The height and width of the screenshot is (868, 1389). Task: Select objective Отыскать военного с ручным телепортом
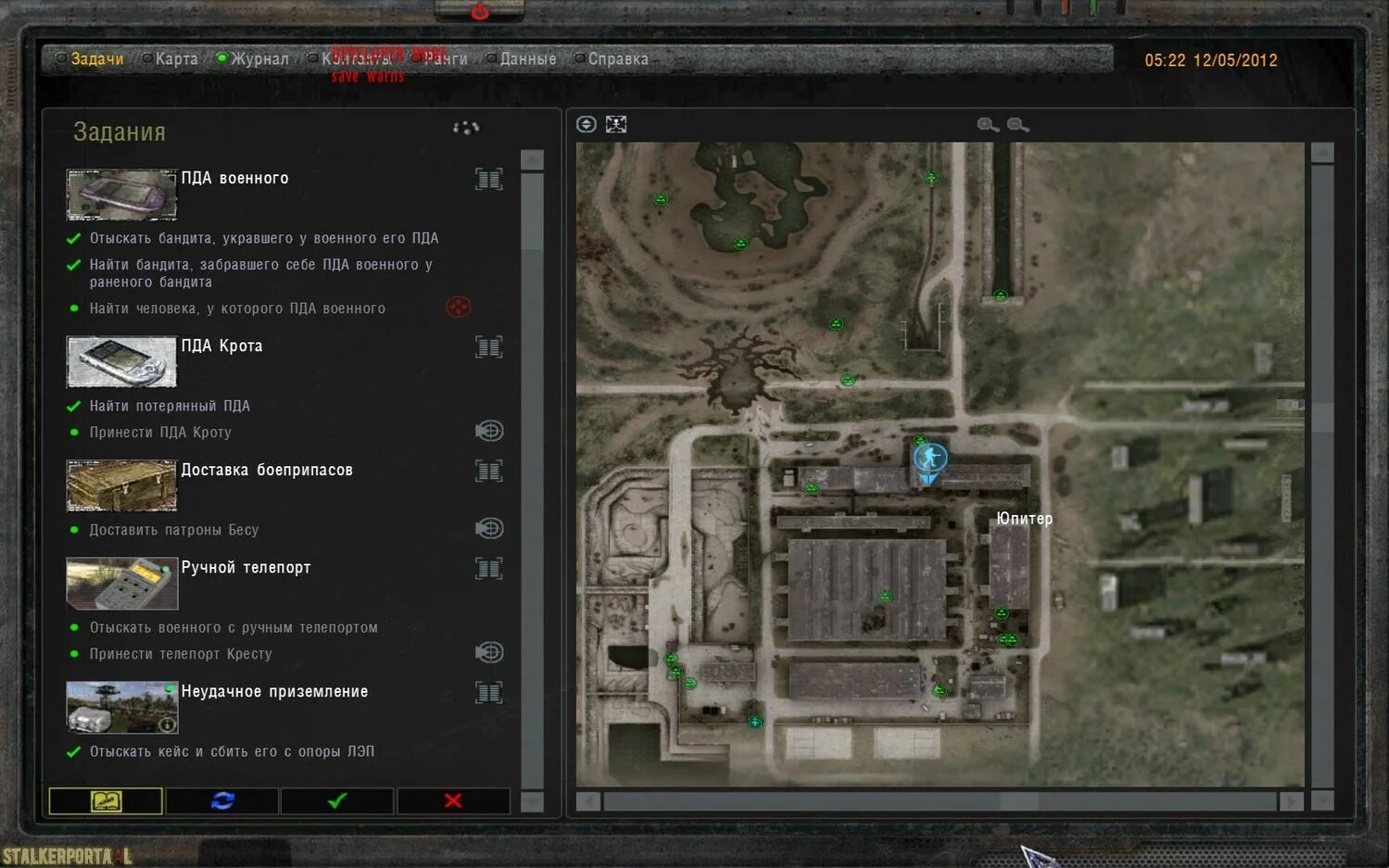[x=234, y=627]
